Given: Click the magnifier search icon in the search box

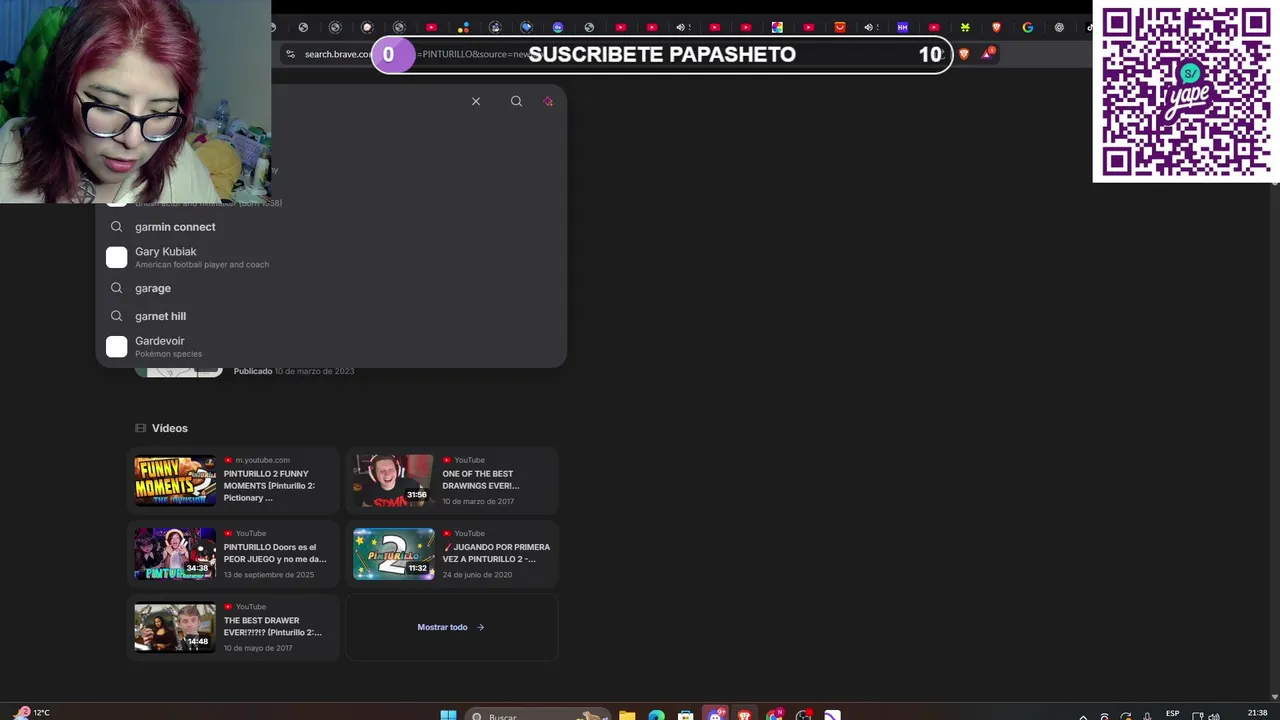Looking at the screenshot, I should pyautogui.click(x=516, y=101).
